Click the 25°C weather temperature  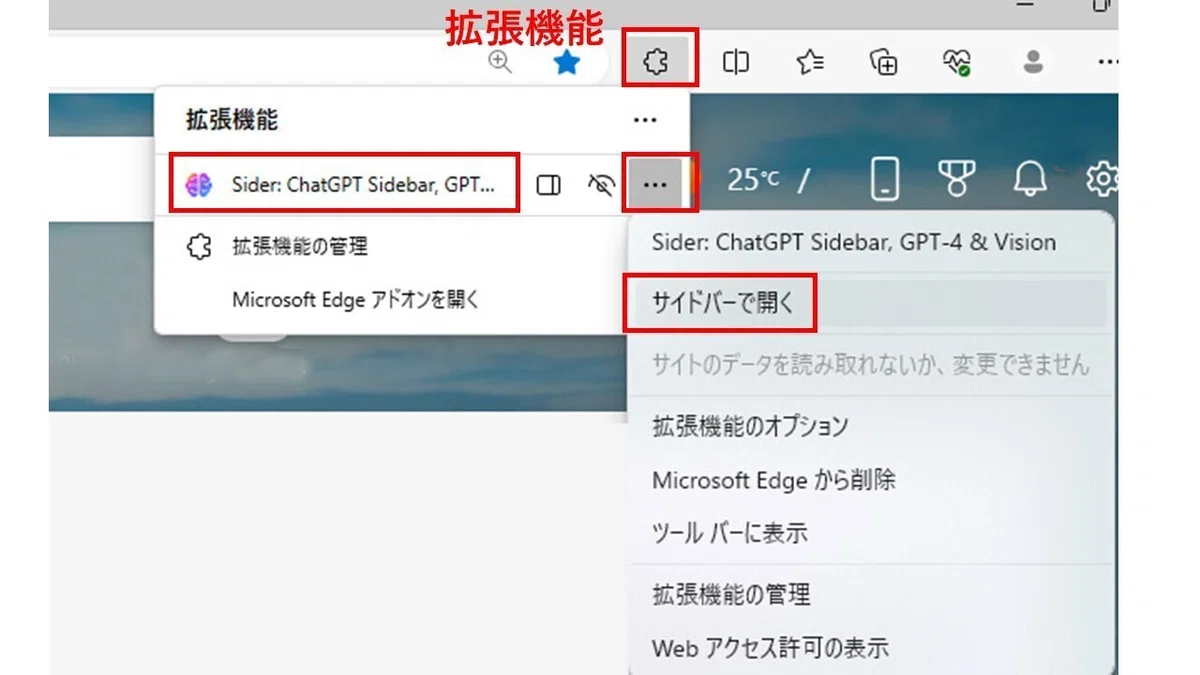753,179
